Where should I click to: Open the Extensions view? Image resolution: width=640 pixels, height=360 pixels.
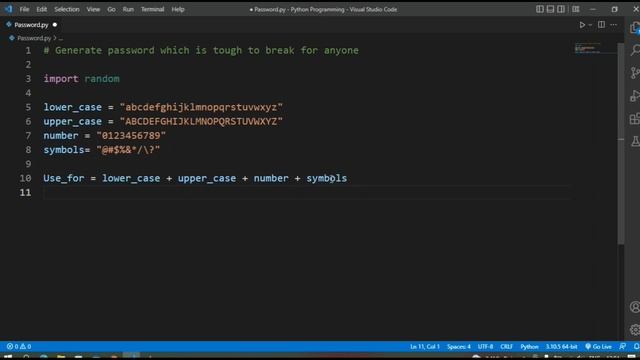pyautogui.click(x=635, y=119)
